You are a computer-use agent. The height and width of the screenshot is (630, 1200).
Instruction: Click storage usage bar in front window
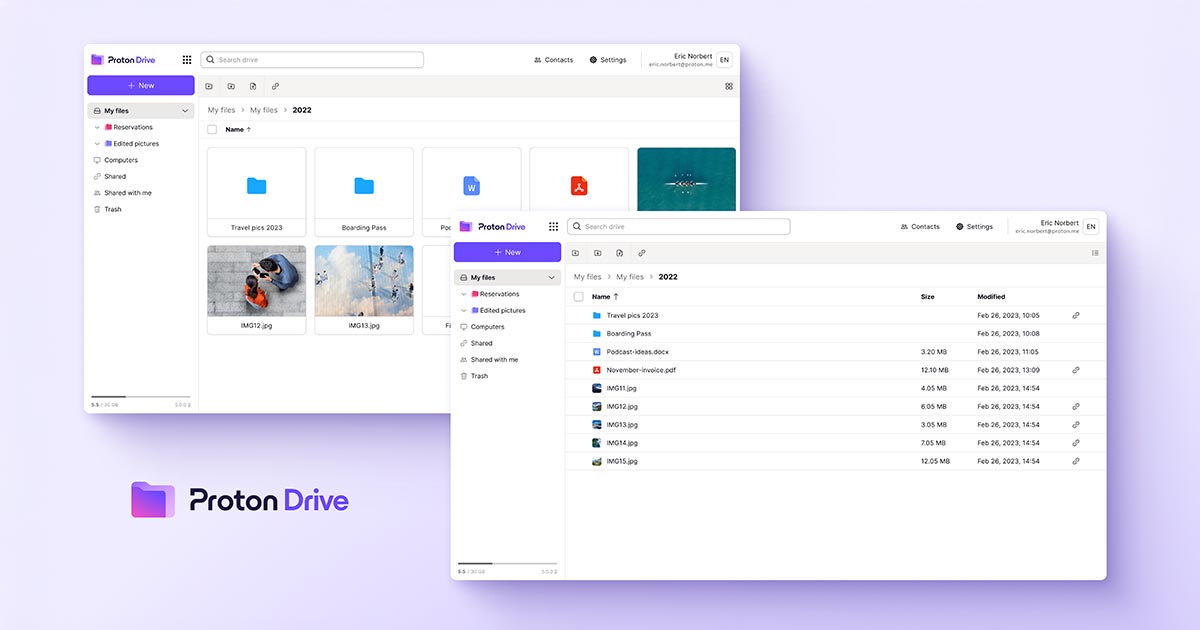pyautogui.click(x=507, y=564)
